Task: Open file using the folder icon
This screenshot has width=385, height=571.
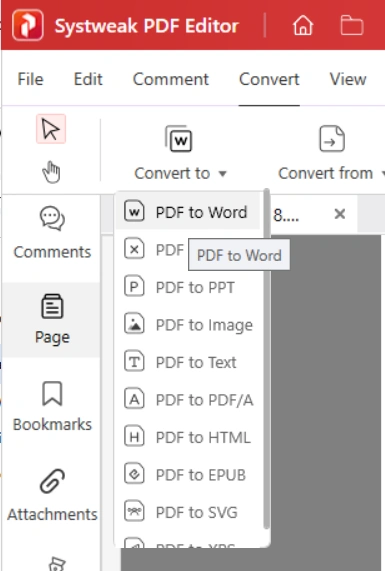Action: pyautogui.click(x=351, y=25)
